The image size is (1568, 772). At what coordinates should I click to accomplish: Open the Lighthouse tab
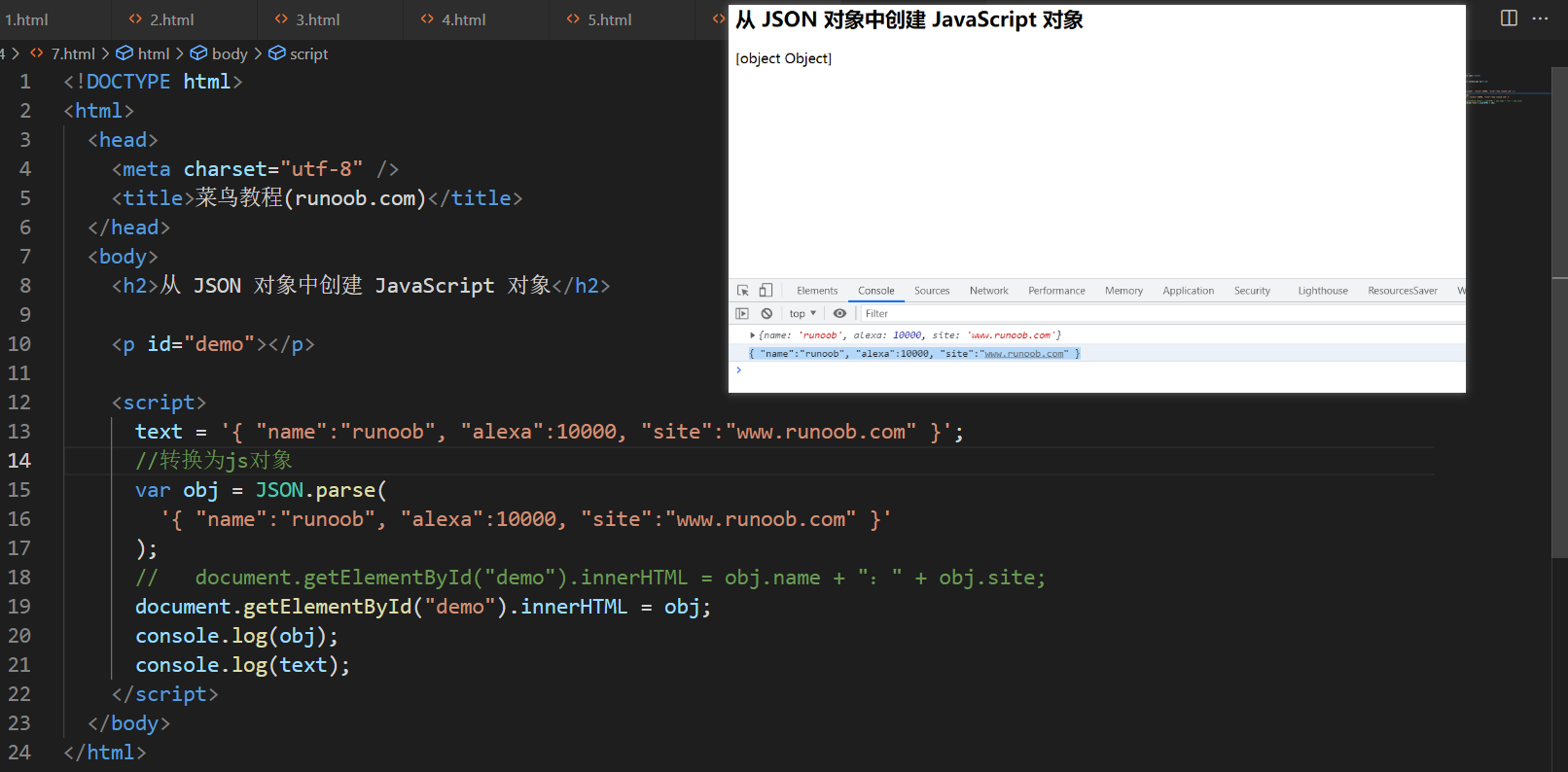coord(1323,291)
